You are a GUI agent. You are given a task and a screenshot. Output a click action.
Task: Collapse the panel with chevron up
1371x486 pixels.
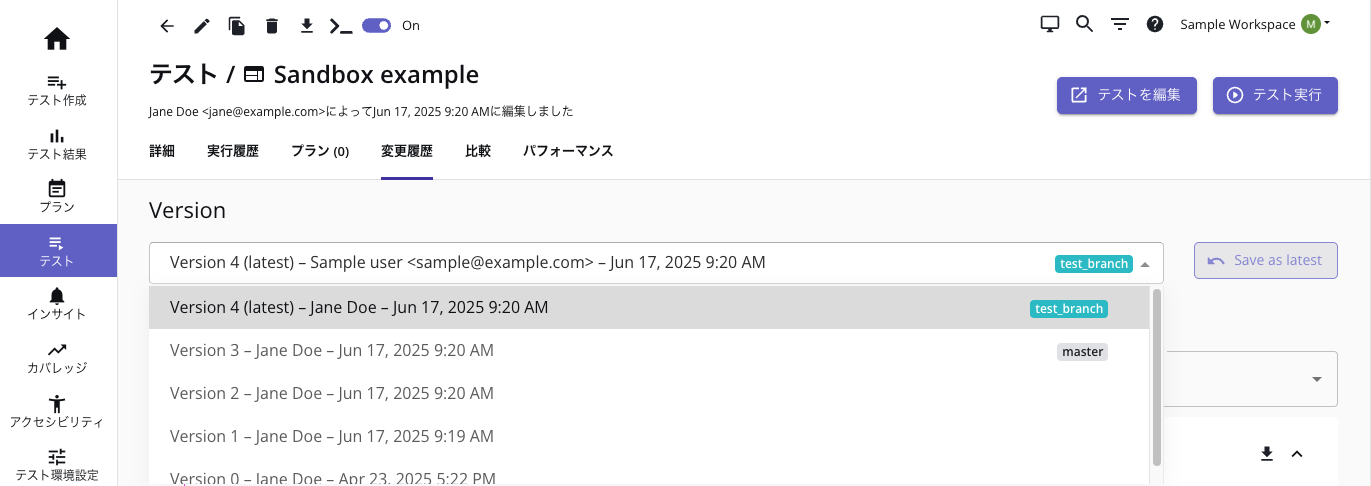coord(1297,454)
